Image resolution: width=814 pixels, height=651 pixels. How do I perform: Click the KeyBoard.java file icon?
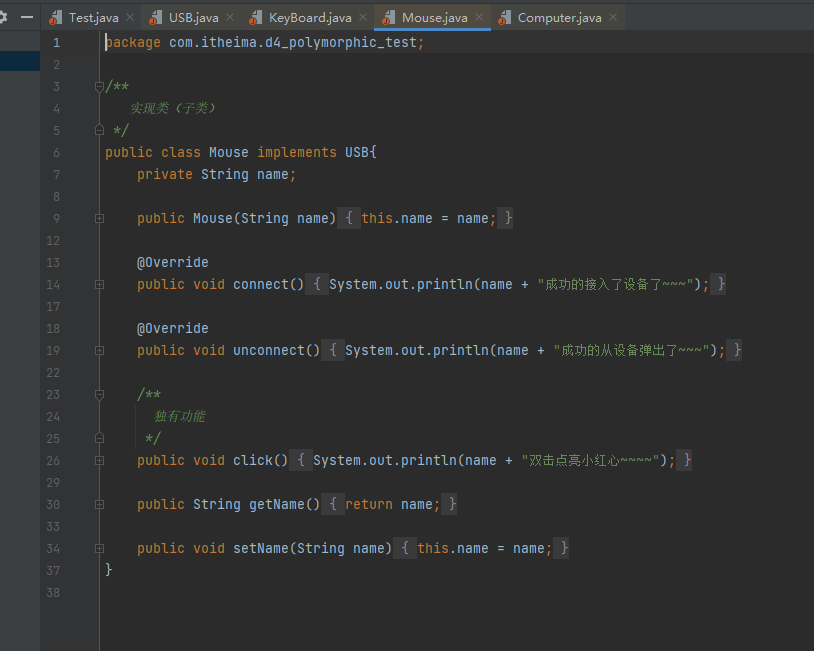tap(255, 18)
